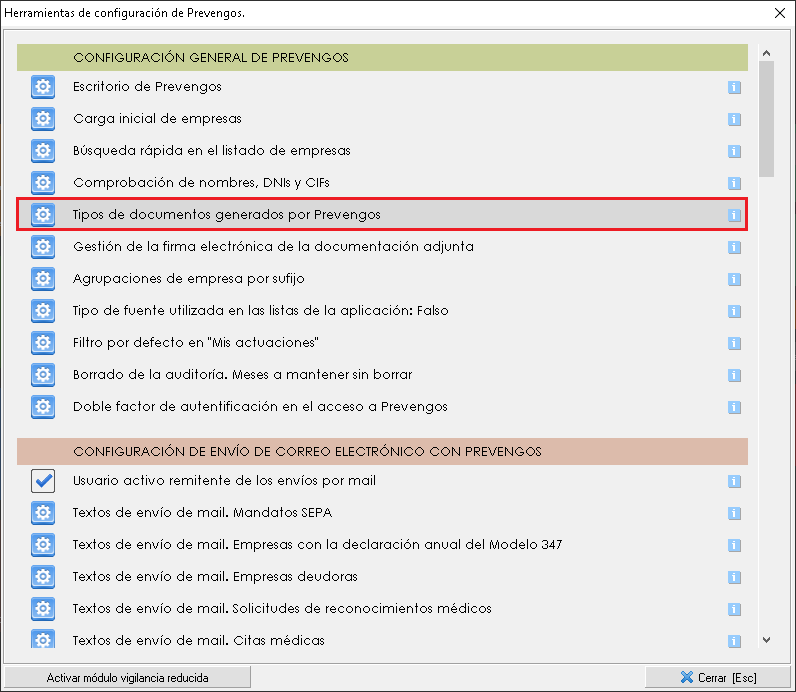Screen dimensions: 796x692
Task: Click gear icon for Borrado de la auditoría
Action: coord(43,375)
